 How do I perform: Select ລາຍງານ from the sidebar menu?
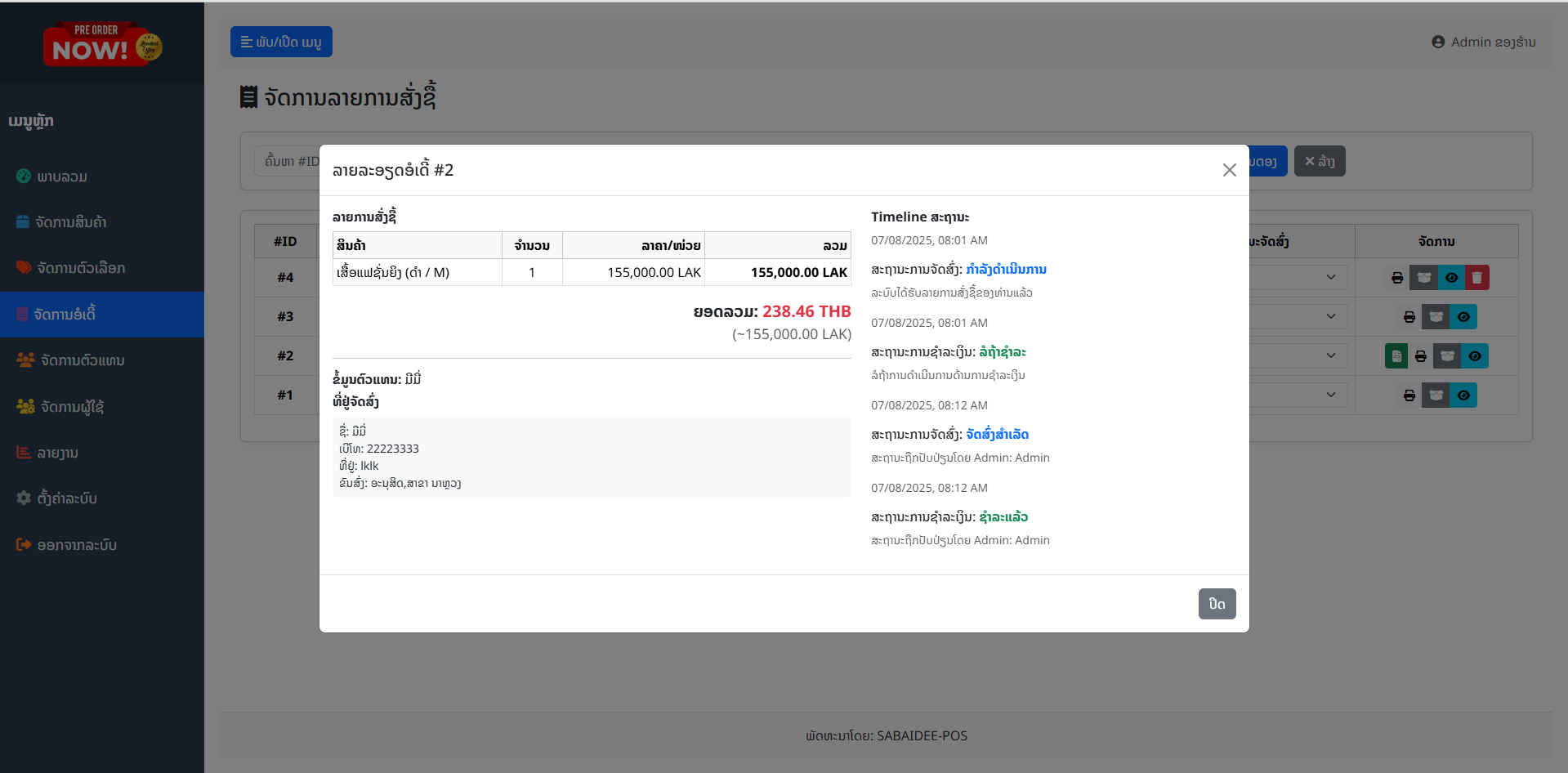pyautogui.click(x=57, y=453)
